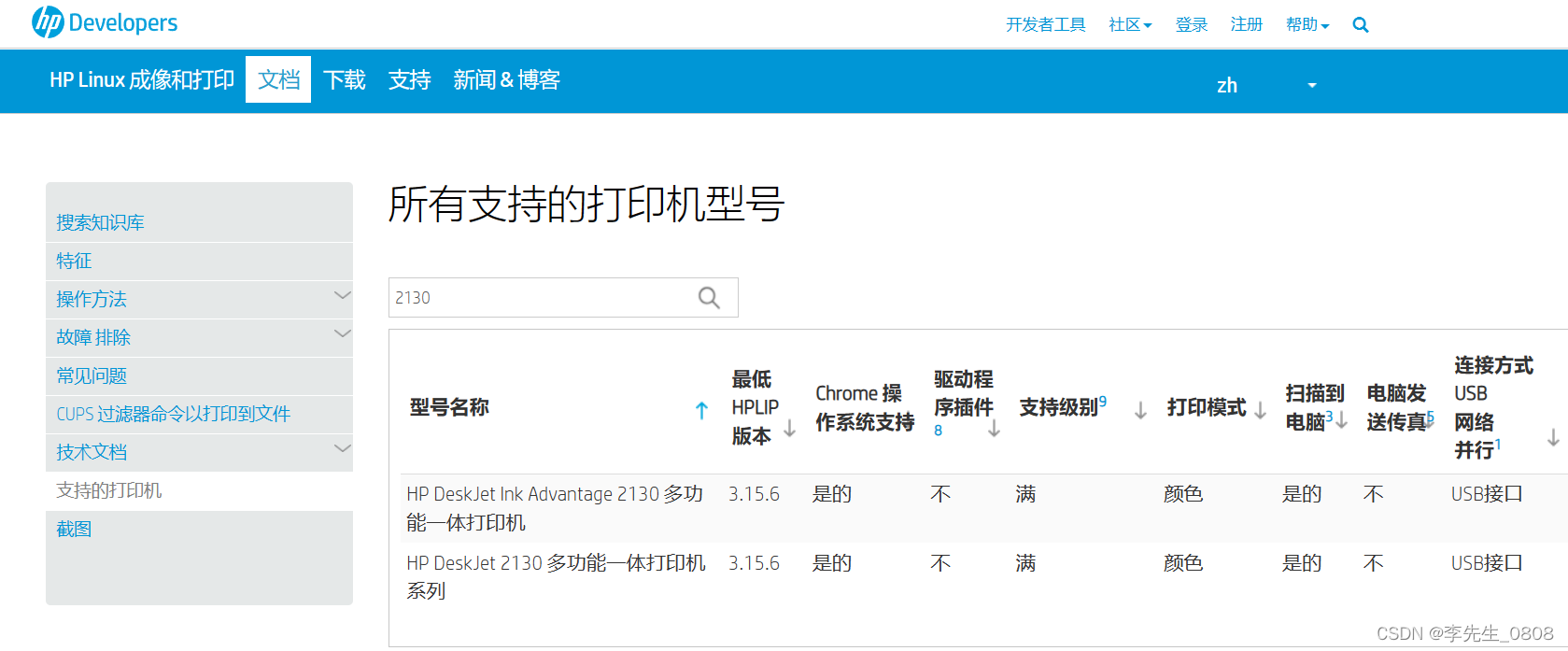Open 操作方法 sidebar link
Screen dimensions: 1568x651
coord(92,299)
